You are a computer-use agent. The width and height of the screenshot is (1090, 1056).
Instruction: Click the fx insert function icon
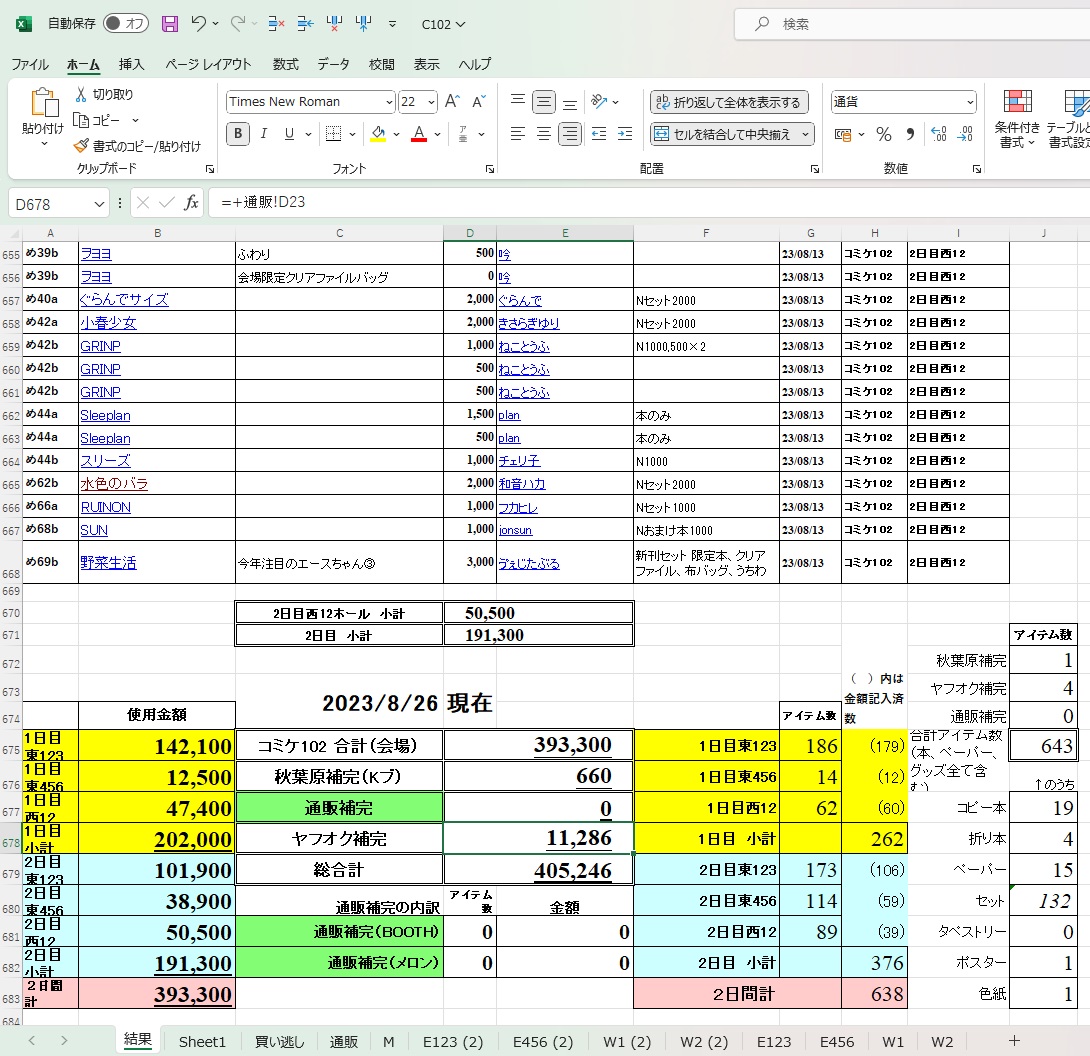tap(191, 203)
